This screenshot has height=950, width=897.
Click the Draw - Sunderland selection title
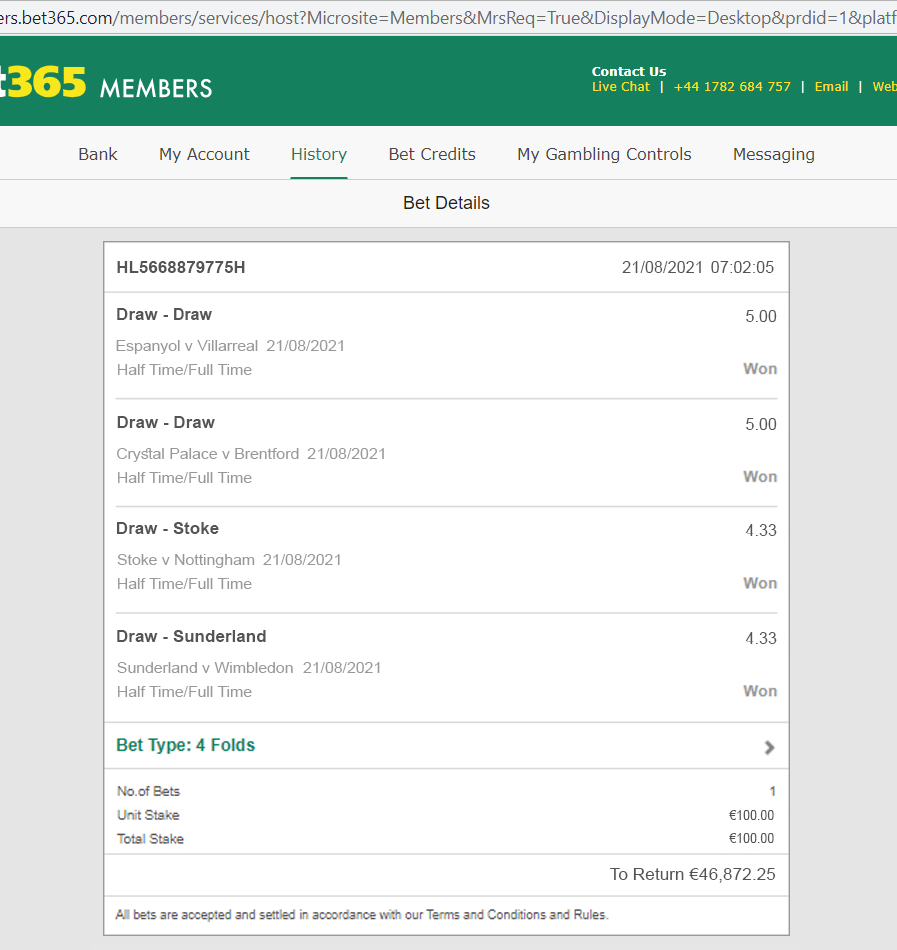pyautogui.click(x=191, y=636)
